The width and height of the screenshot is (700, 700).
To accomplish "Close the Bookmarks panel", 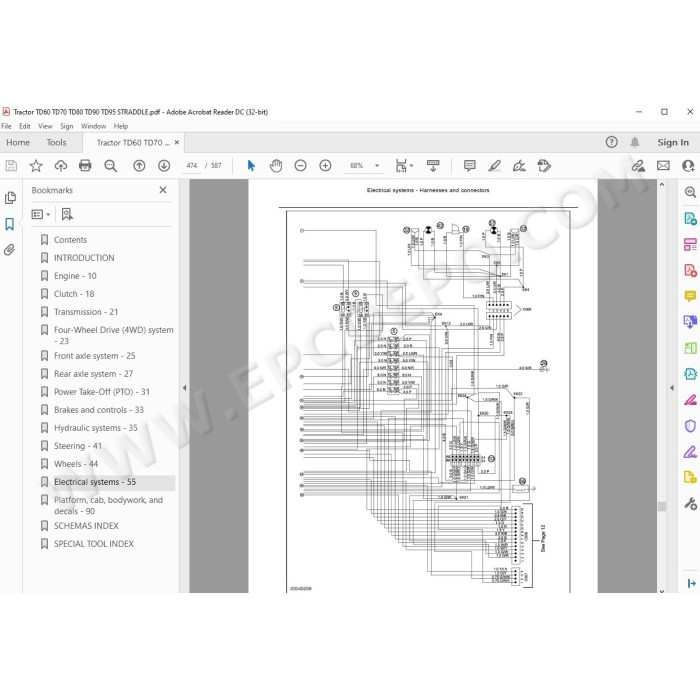I will [x=163, y=190].
